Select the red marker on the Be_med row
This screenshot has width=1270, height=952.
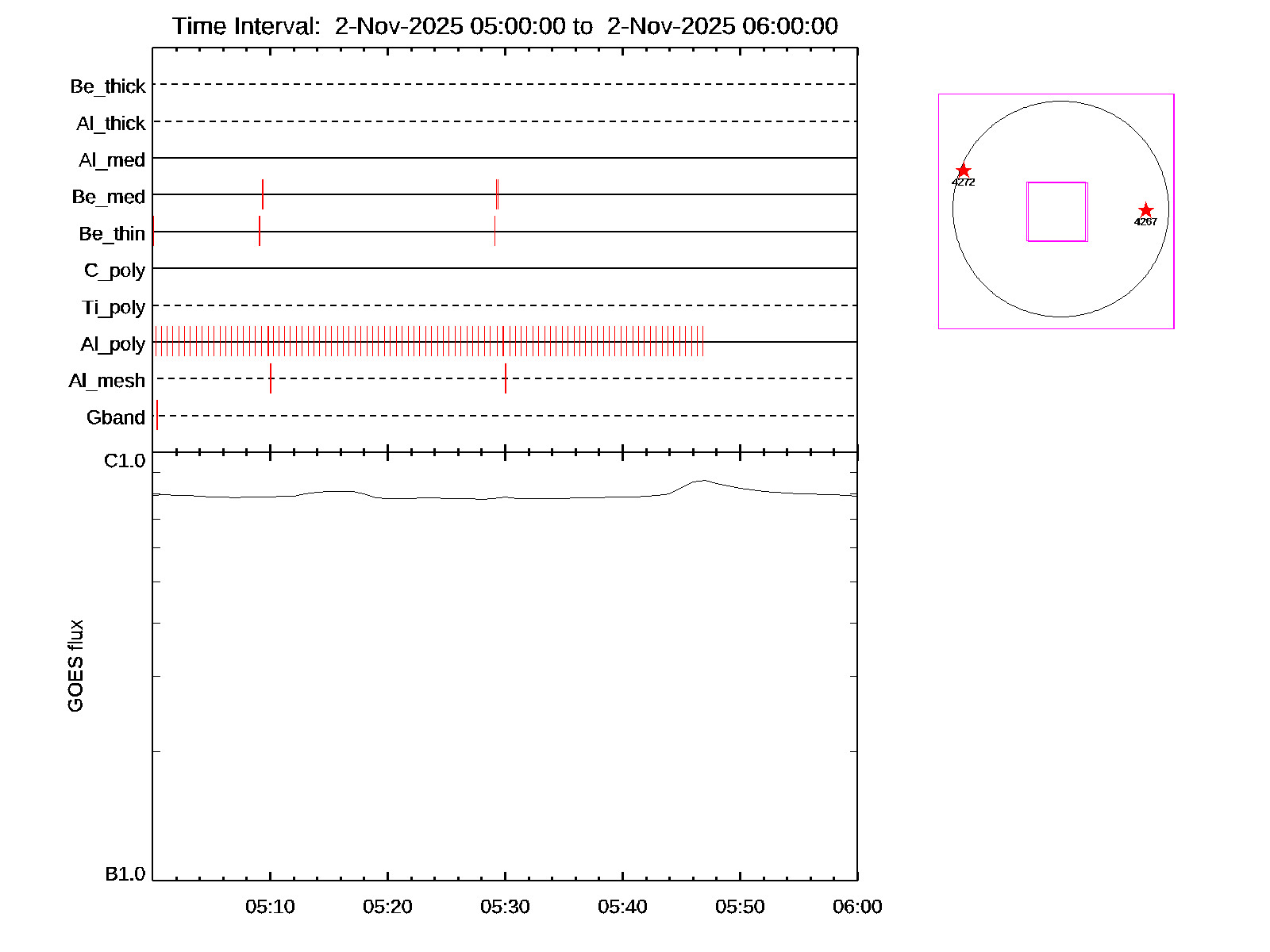point(263,194)
